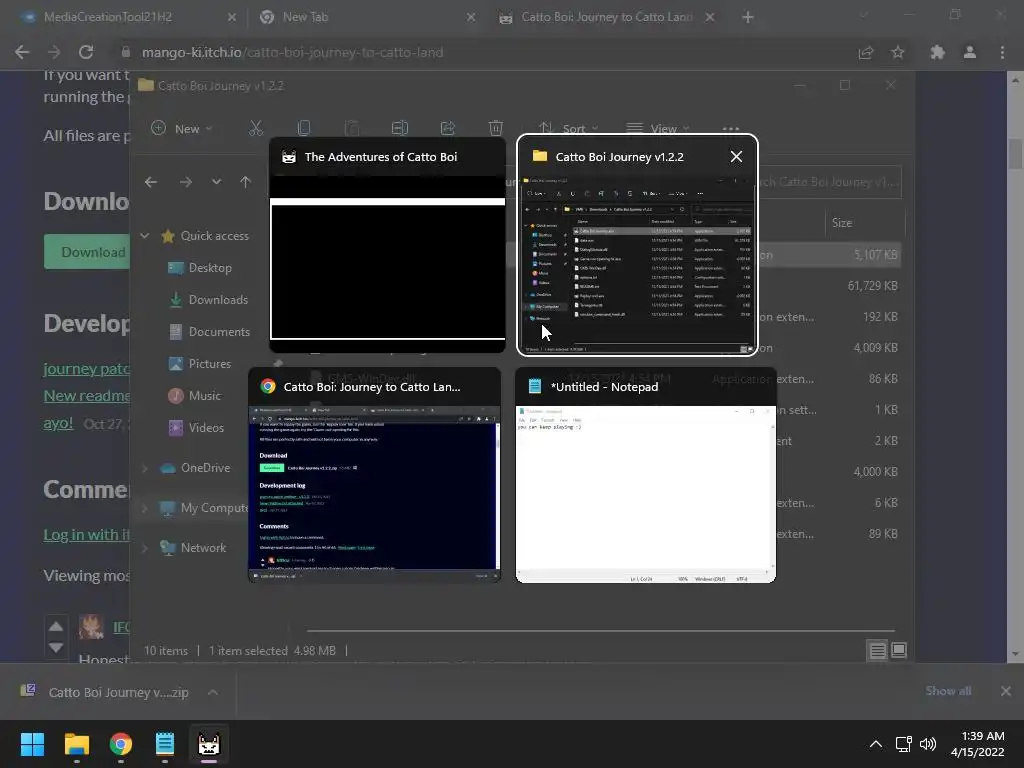
Task: Open New dropdown in File Explorer
Action: pyautogui.click(x=182, y=129)
